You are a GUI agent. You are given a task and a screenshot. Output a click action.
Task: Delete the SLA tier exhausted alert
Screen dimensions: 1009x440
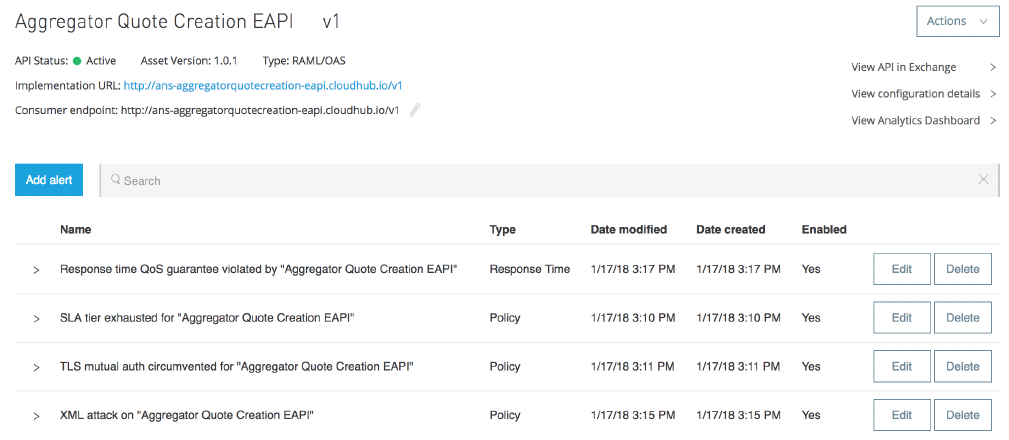point(962,318)
